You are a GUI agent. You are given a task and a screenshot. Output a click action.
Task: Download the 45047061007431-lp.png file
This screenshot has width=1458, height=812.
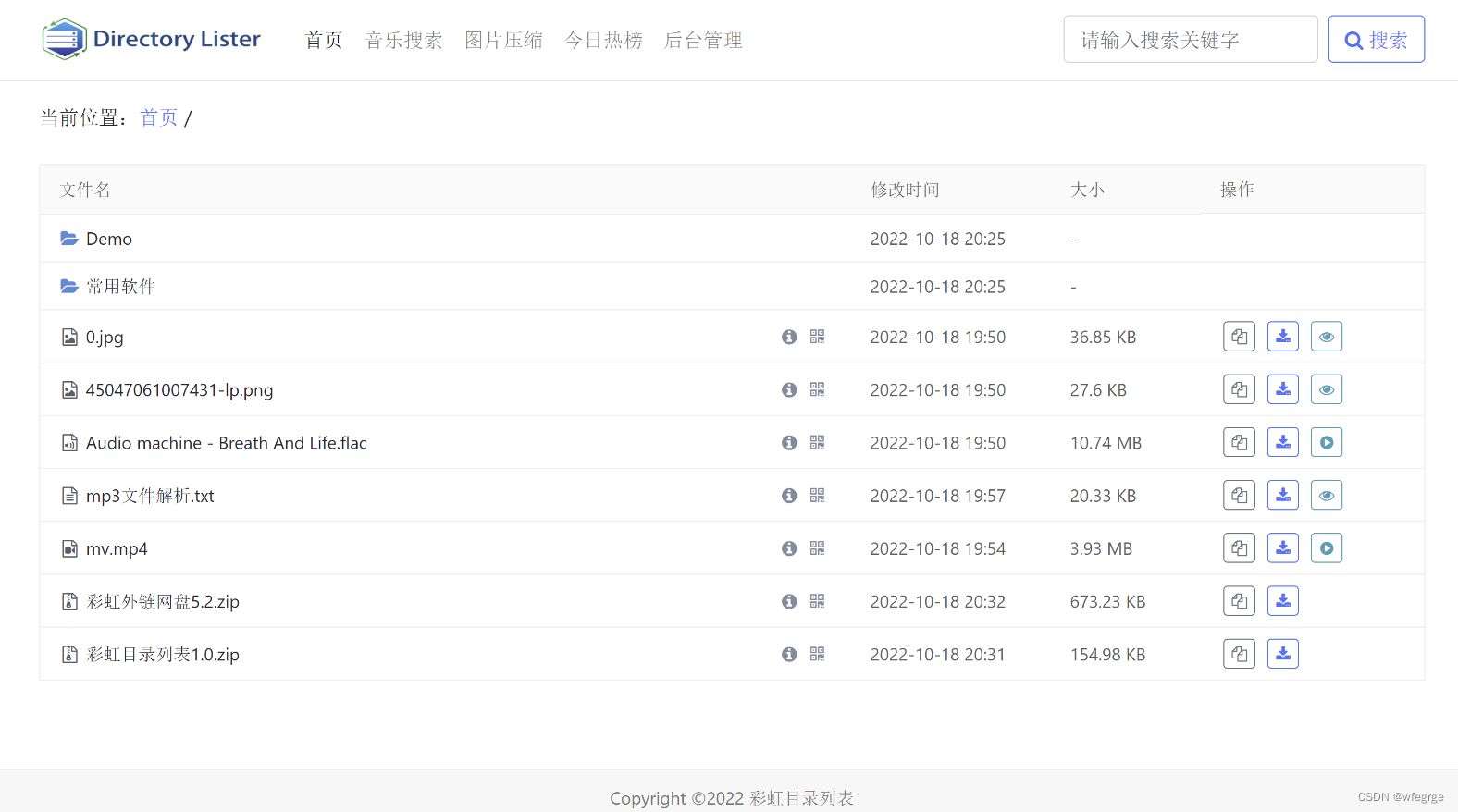[x=1282, y=389]
